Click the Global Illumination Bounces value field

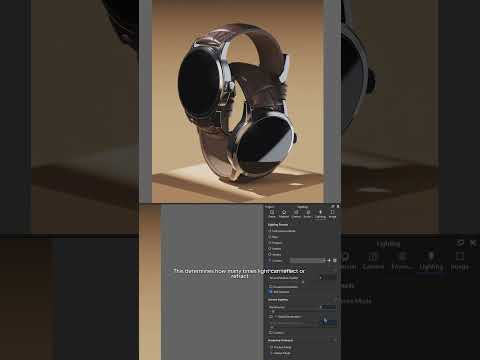pos(328,322)
